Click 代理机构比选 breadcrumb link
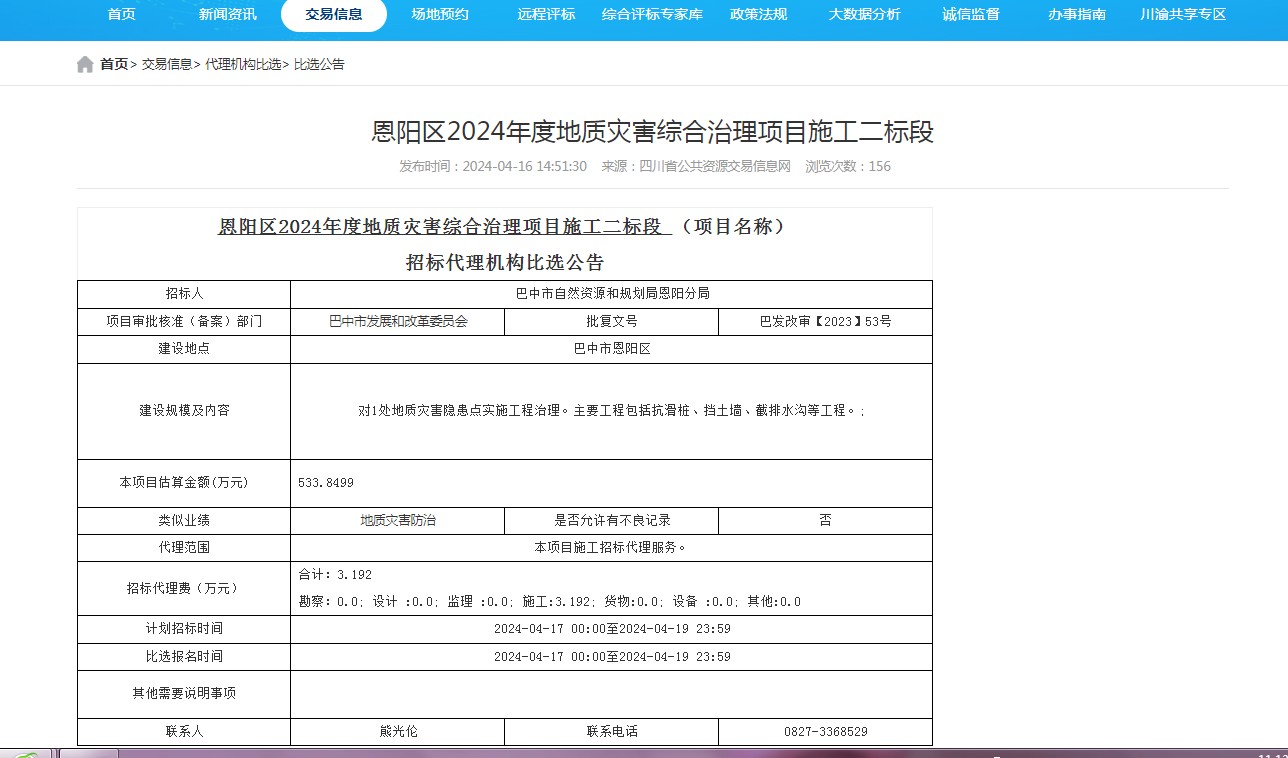This screenshot has width=1288, height=758. point(243,65)
